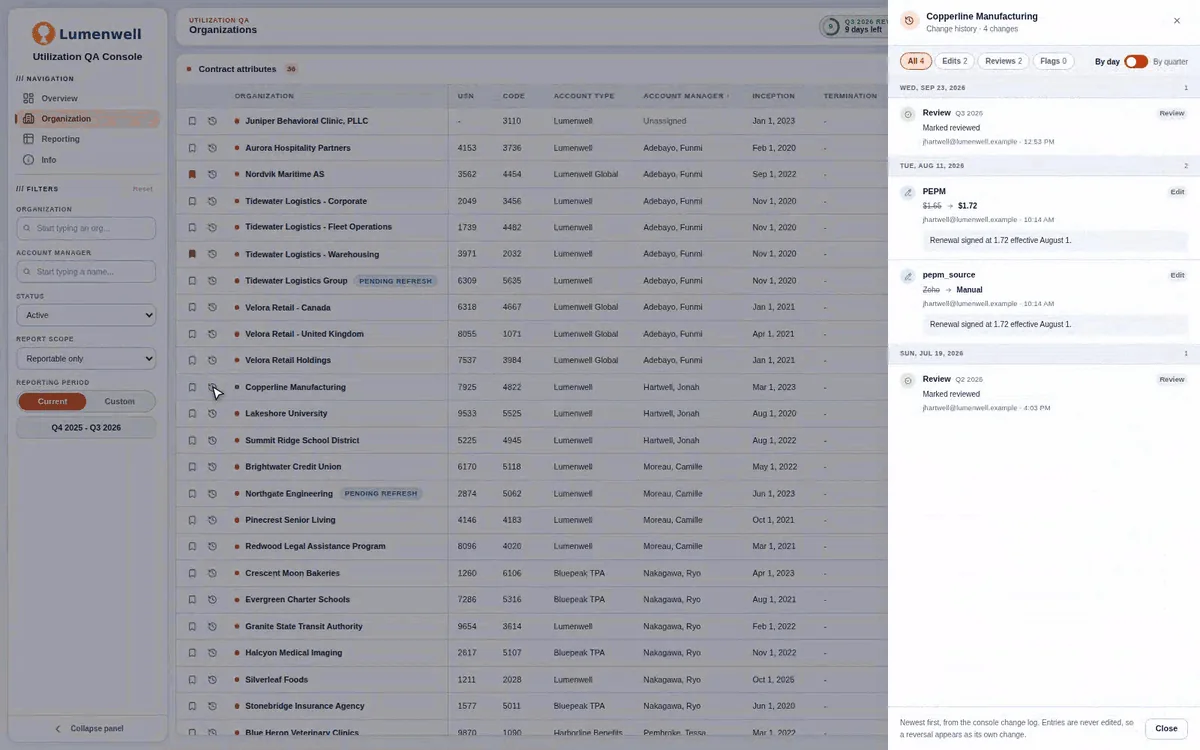
Task: Close the change history panel with X
Action: (1176, 21)
